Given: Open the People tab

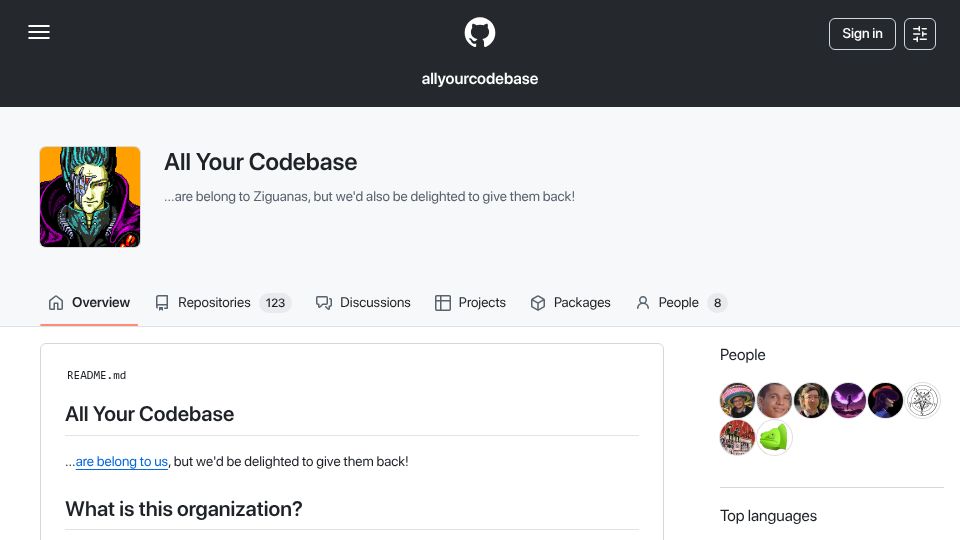Looking at the screenshot, I should pos(681,302).
